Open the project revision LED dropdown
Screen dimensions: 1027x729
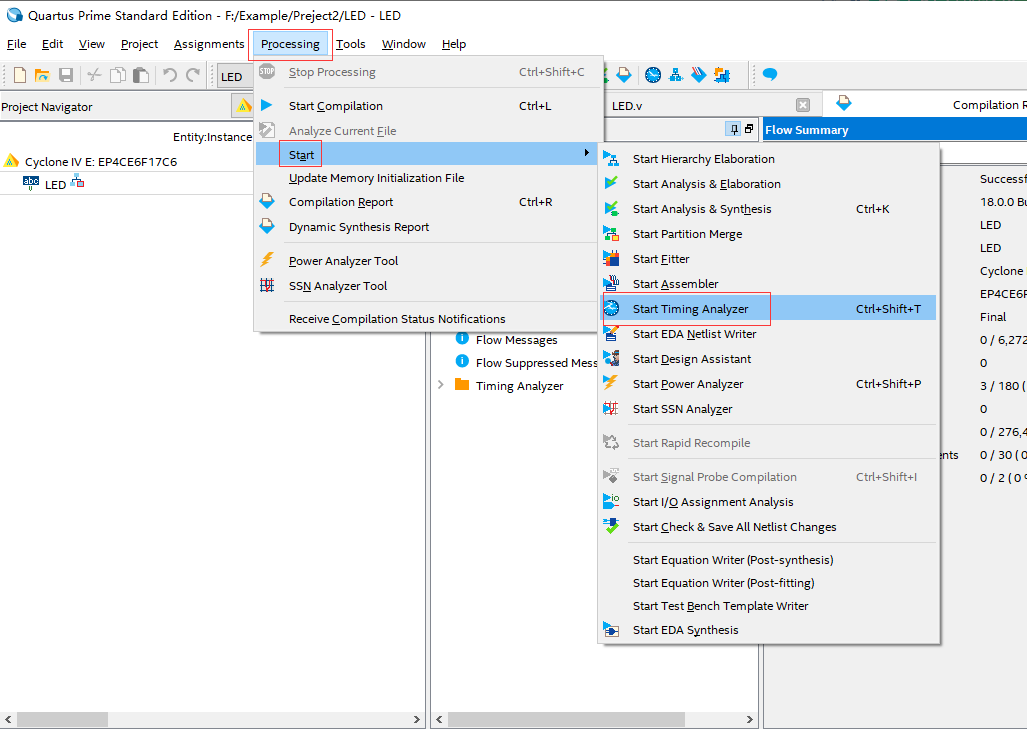pyautogui.click(x=235, y=77)
